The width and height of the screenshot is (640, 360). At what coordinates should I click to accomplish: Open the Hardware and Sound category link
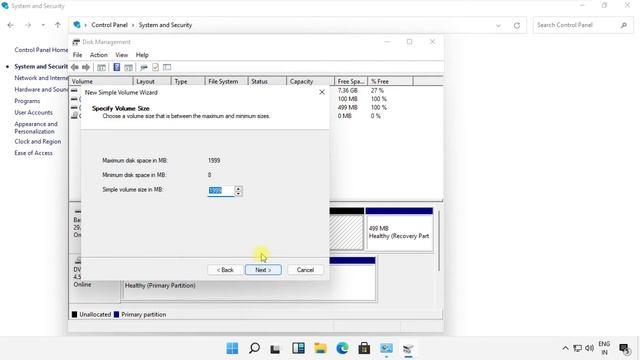(41, 89)
